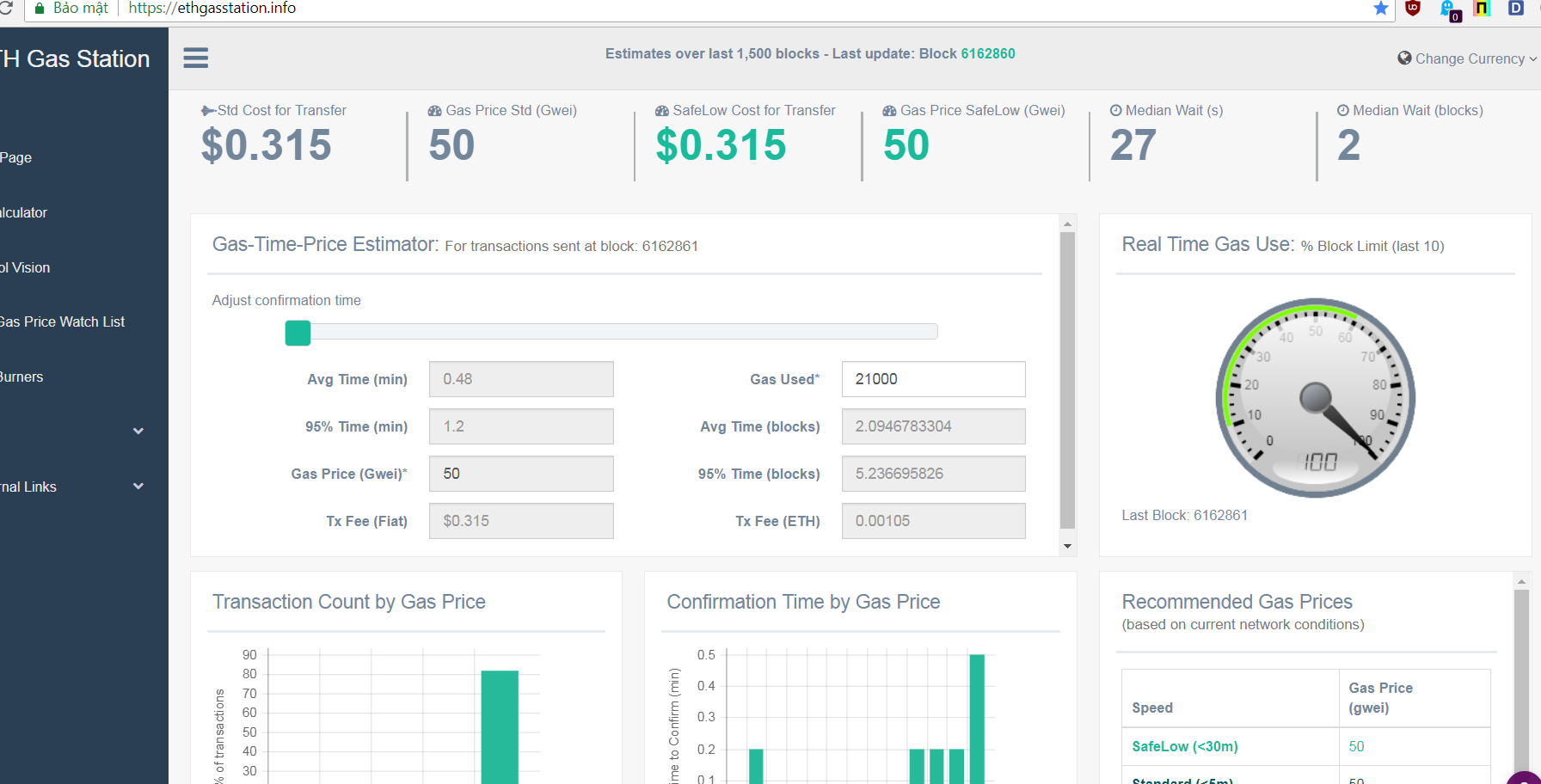Click the Gas Price SafeLow value 50
The width and height of the screenshot is (1541, 784).
point(906,145)
